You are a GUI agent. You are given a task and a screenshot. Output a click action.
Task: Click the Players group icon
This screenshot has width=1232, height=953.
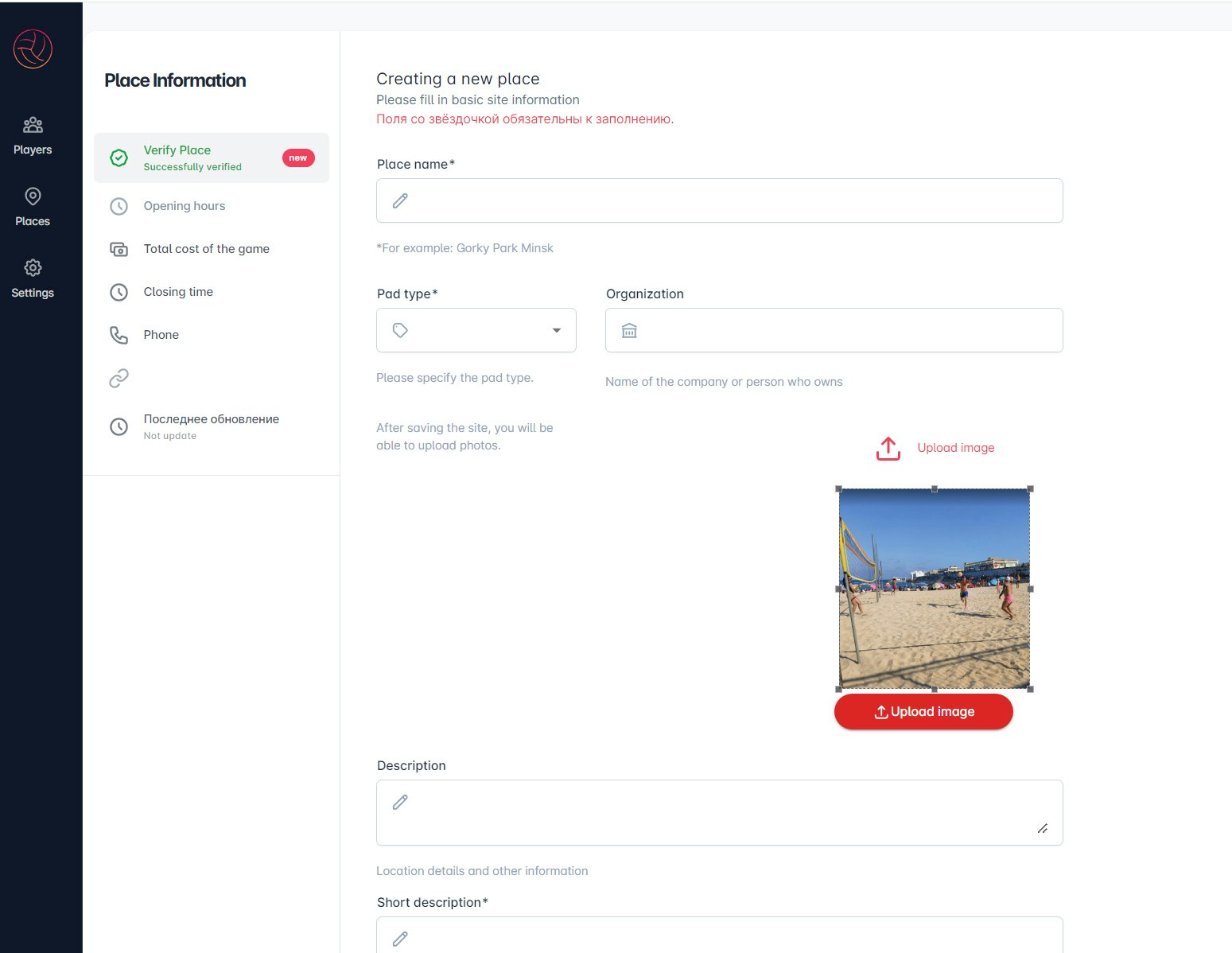(33, 125)
